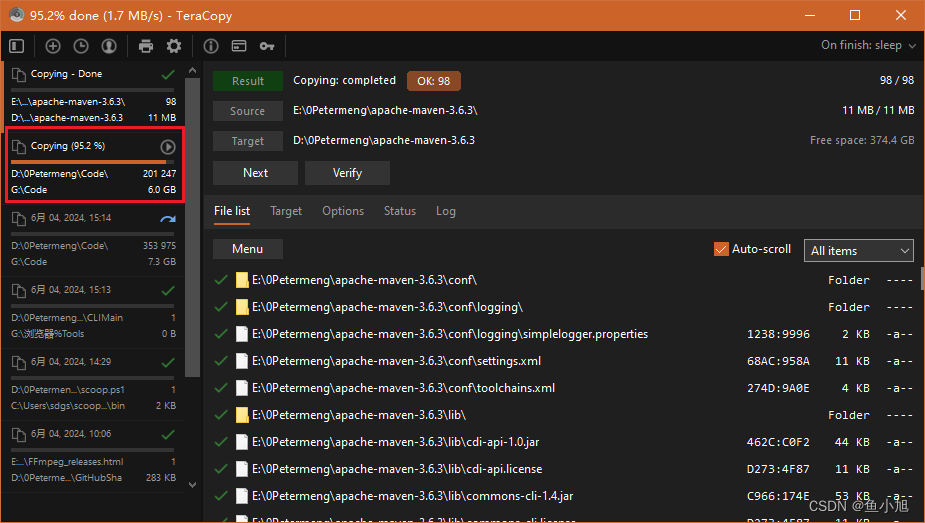
Task: Click the blue redo arrow on 15:14 job
Action: point(168,219)
